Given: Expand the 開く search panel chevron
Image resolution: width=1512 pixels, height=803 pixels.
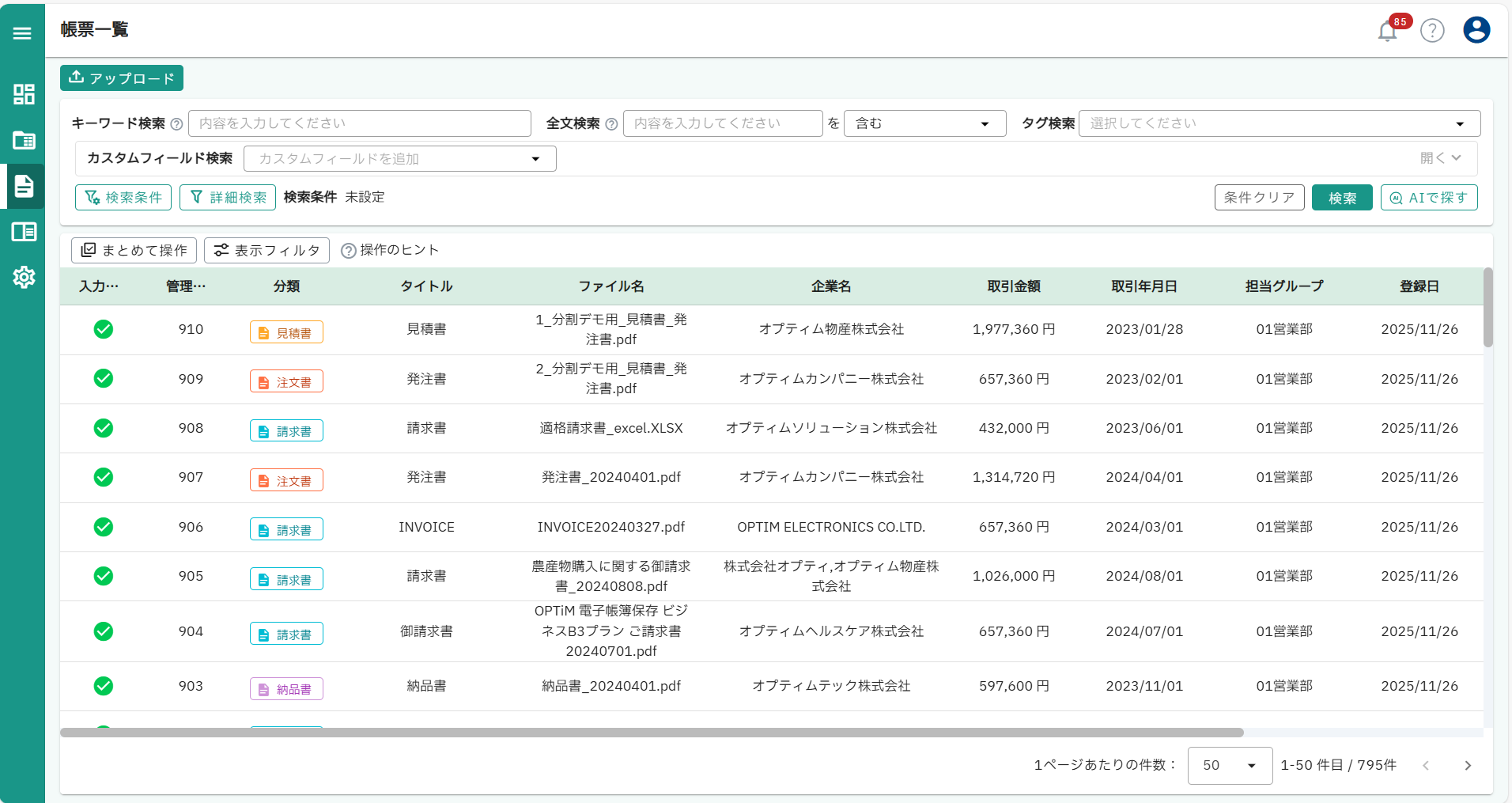Looking at the screenshot, I should point(1441,158).
